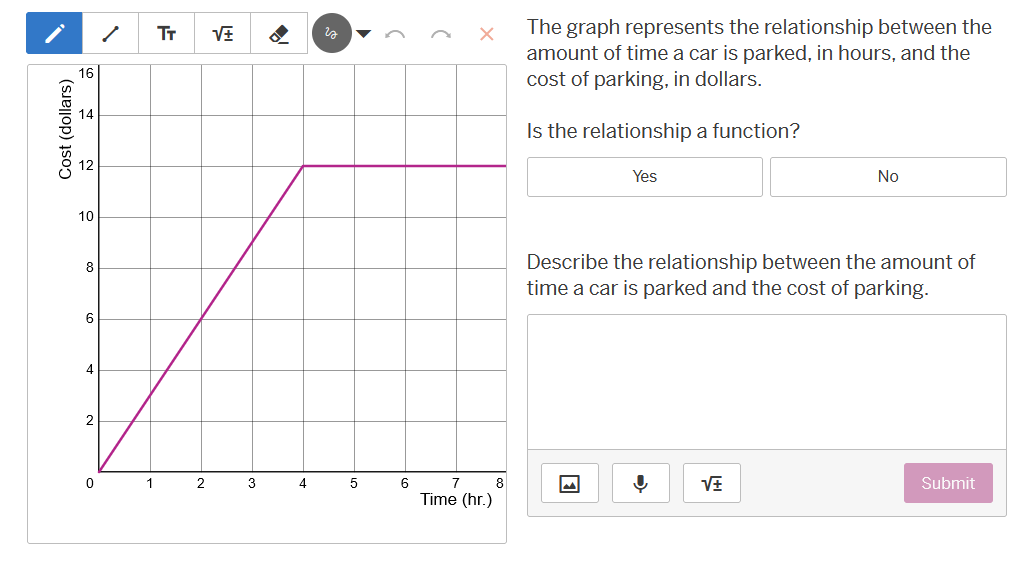This screenshot has height=580, width=1033.
Task: Toggle off the active pencil tool
Action: tap(53, 33)
